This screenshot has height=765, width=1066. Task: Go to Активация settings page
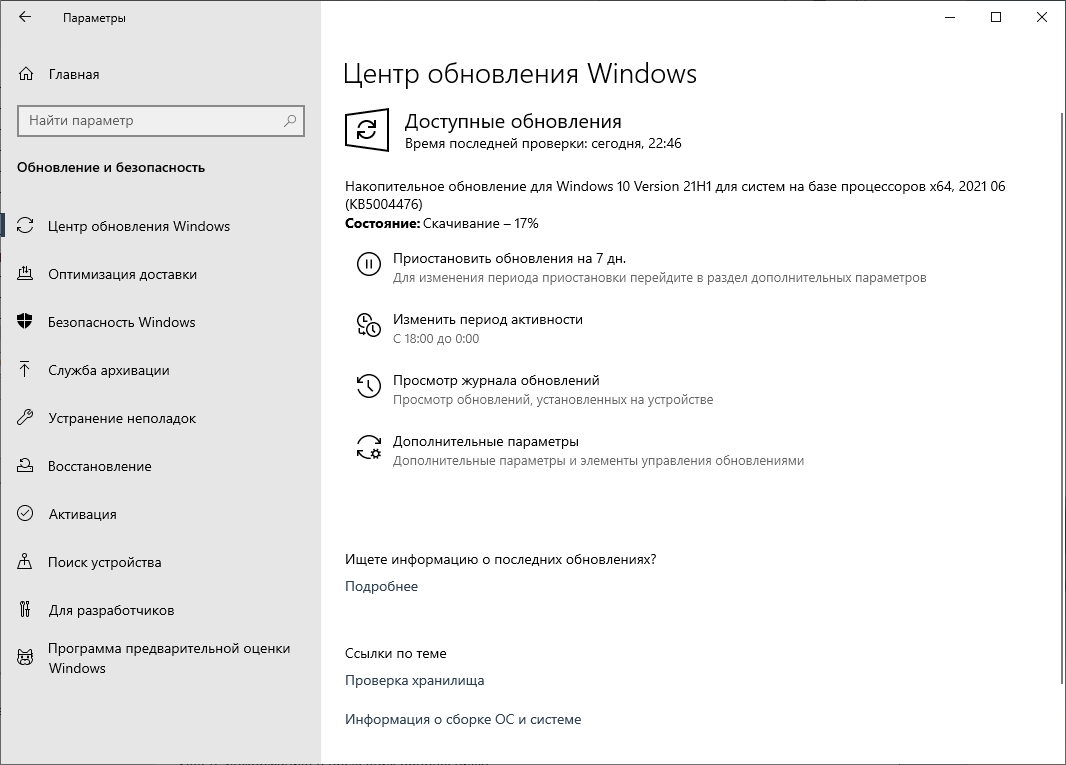[x=82, y=514]
